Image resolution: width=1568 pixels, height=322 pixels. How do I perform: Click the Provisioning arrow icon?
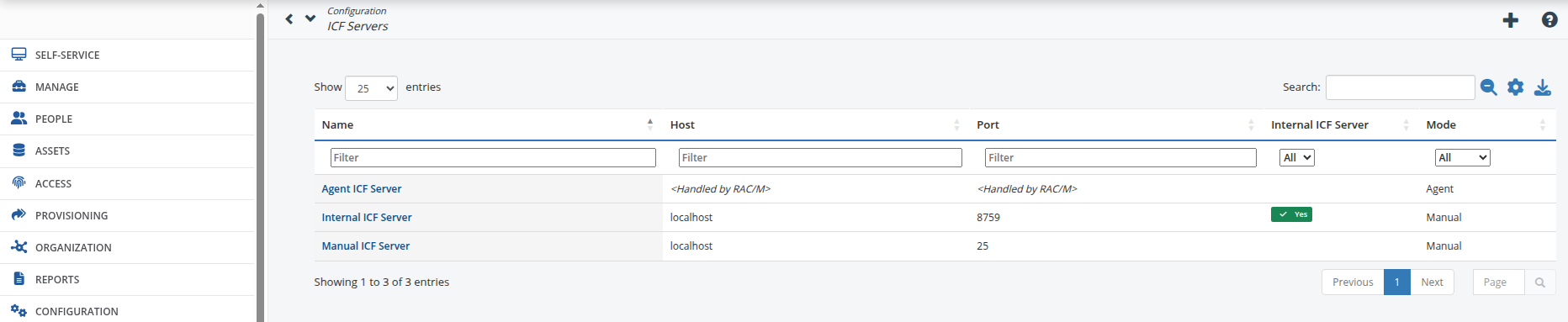coord(19,214)
